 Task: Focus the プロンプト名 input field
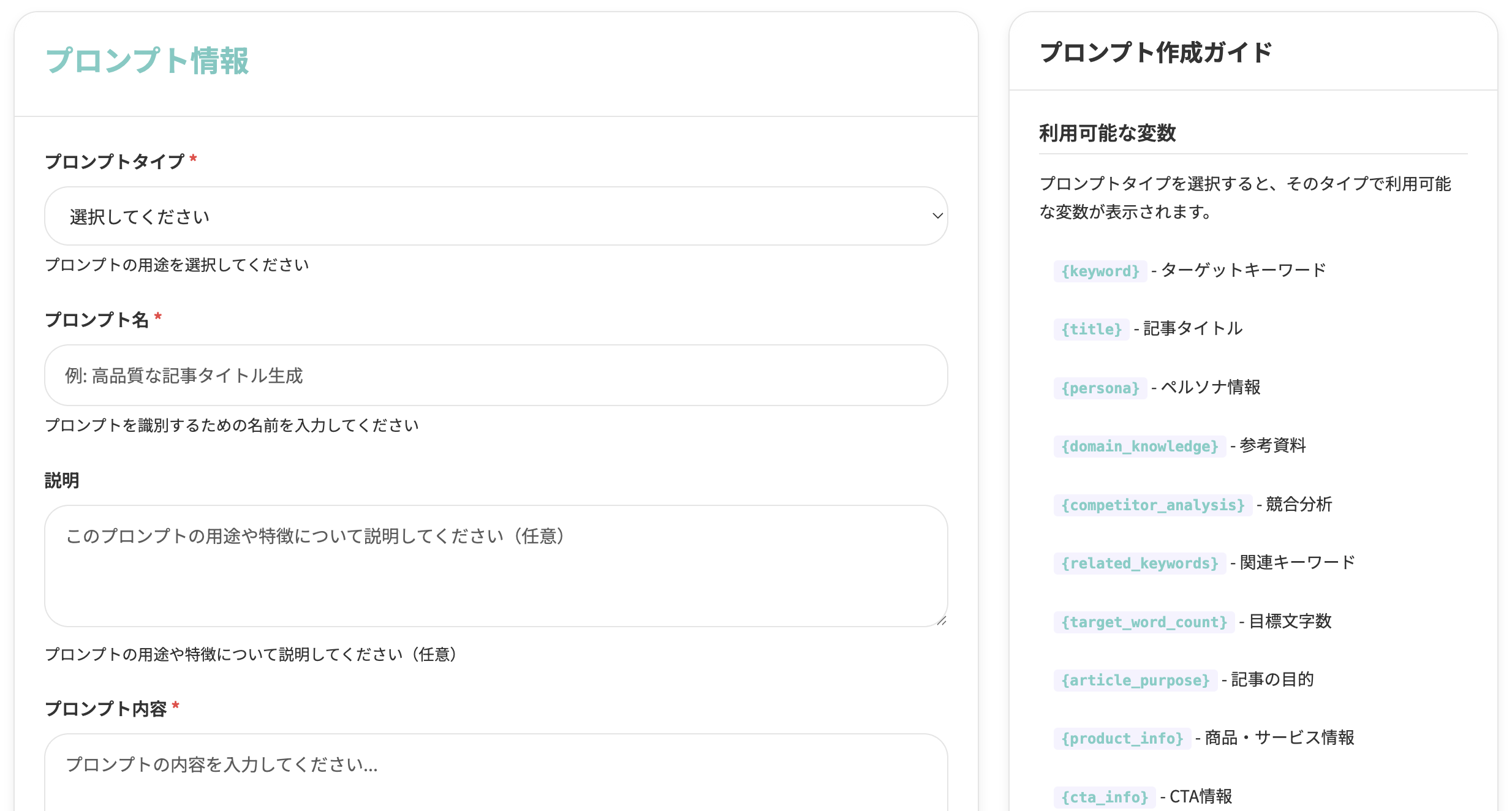495,375
